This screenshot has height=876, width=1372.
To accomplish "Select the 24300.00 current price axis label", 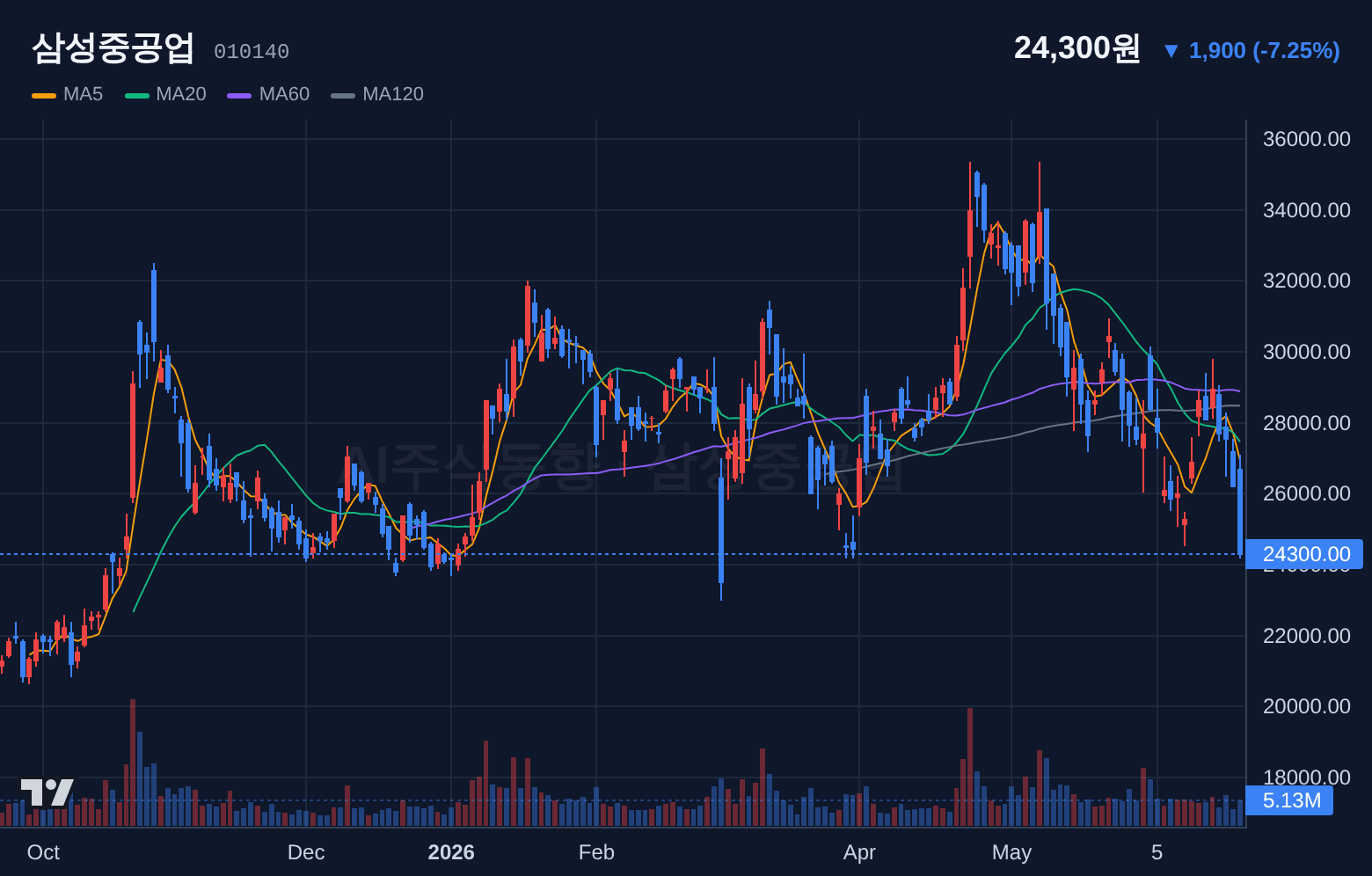I will point(1305,554).
